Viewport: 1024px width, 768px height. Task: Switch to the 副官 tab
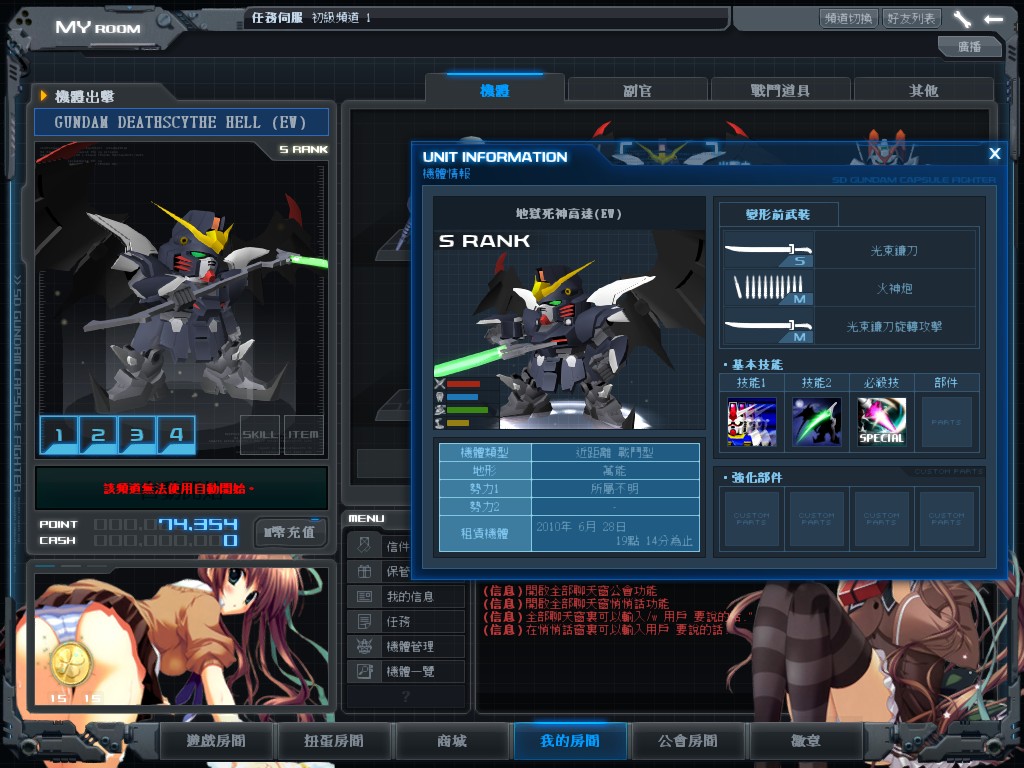tap(637, 90)
